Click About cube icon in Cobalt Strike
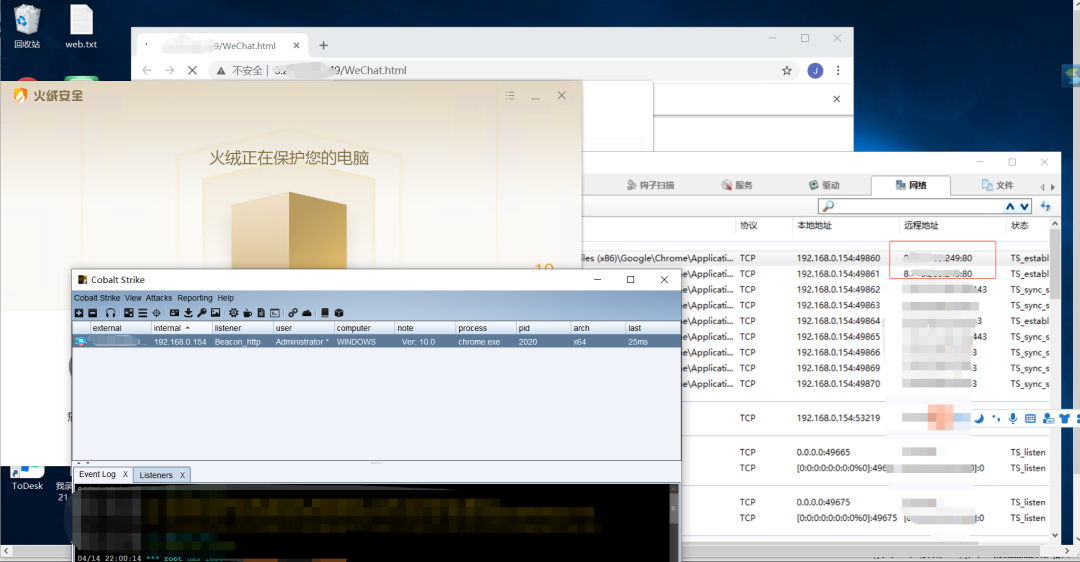 tap(339, 313)
